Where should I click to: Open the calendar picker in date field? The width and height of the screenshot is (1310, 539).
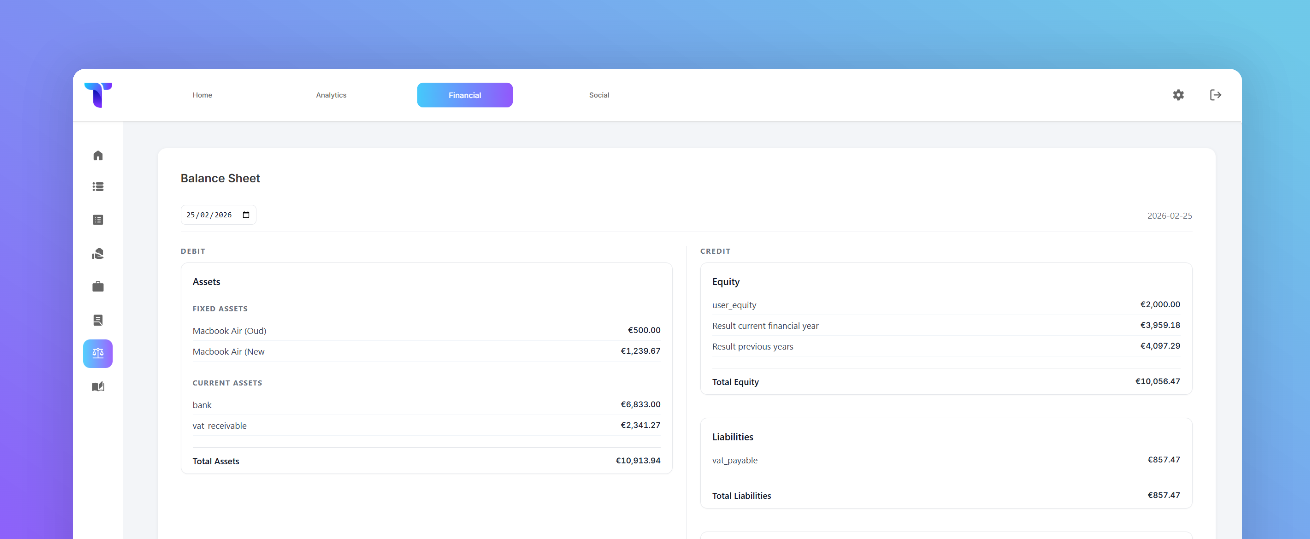[x=246, y=215]
